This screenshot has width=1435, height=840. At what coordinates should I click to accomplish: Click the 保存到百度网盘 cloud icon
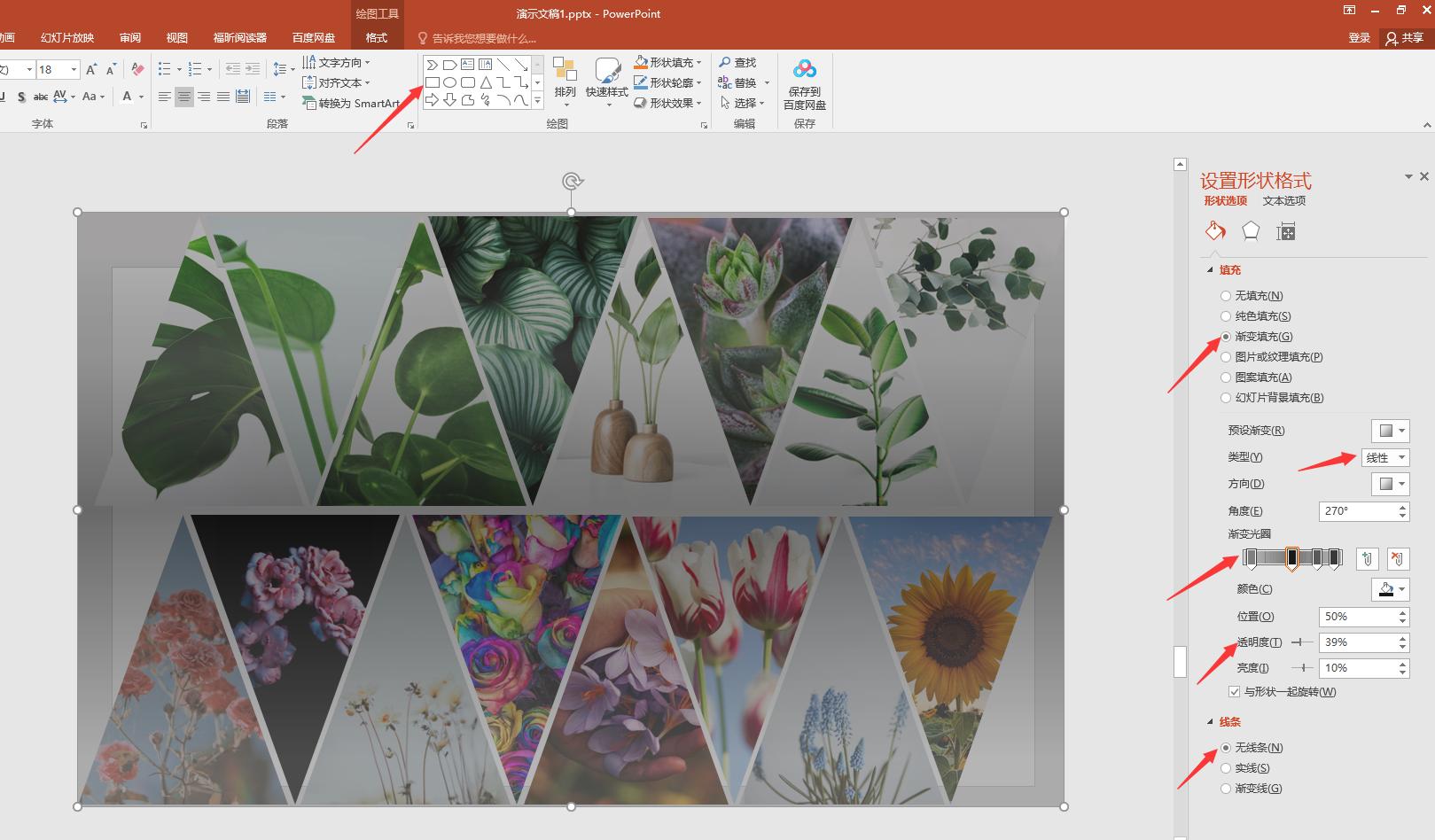coord(804,70)
